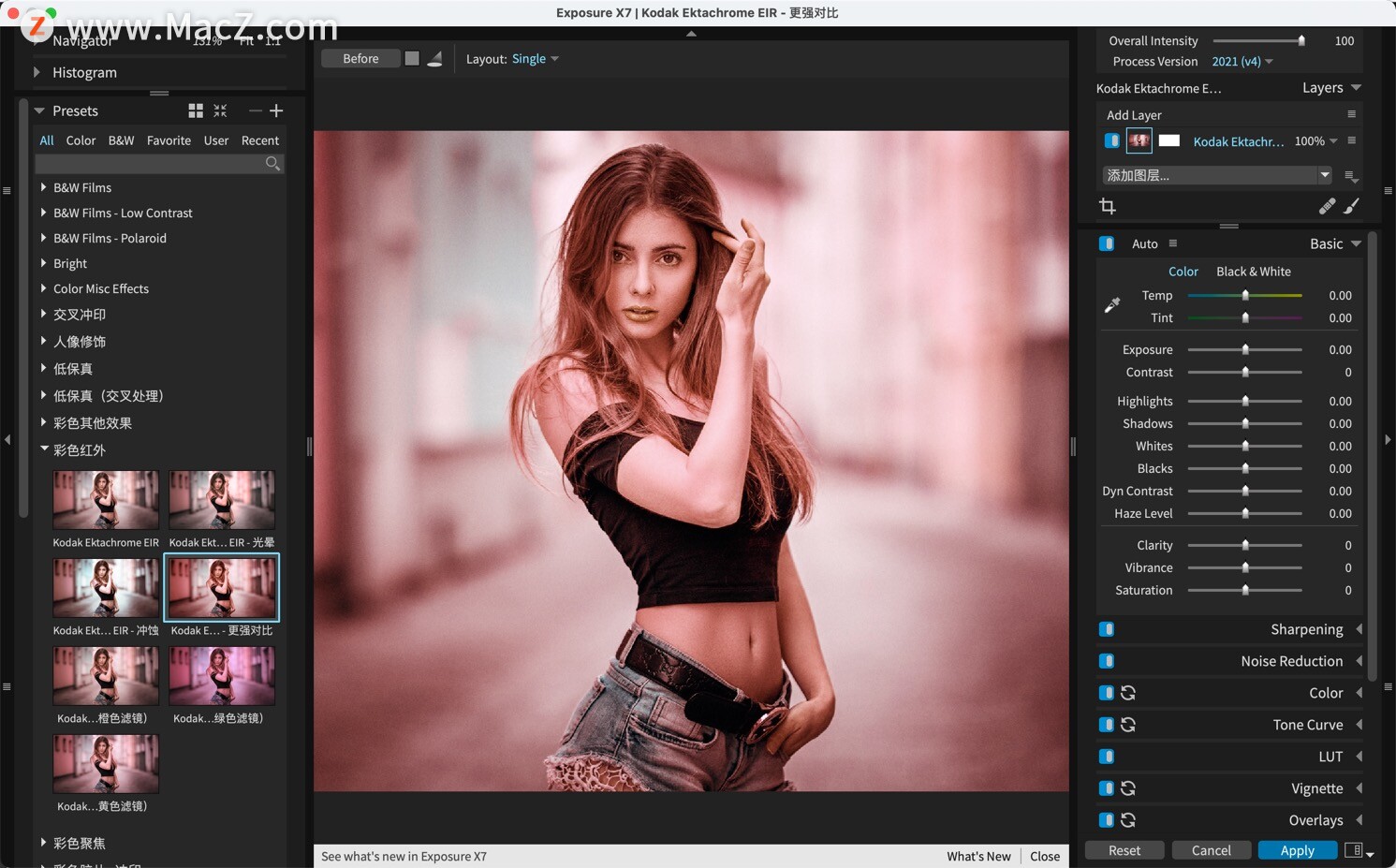Reset the Vignette circular-arrows icon
This screenshot has width=1396, height=868.
pyautogui.click(x=1128, y=788)
